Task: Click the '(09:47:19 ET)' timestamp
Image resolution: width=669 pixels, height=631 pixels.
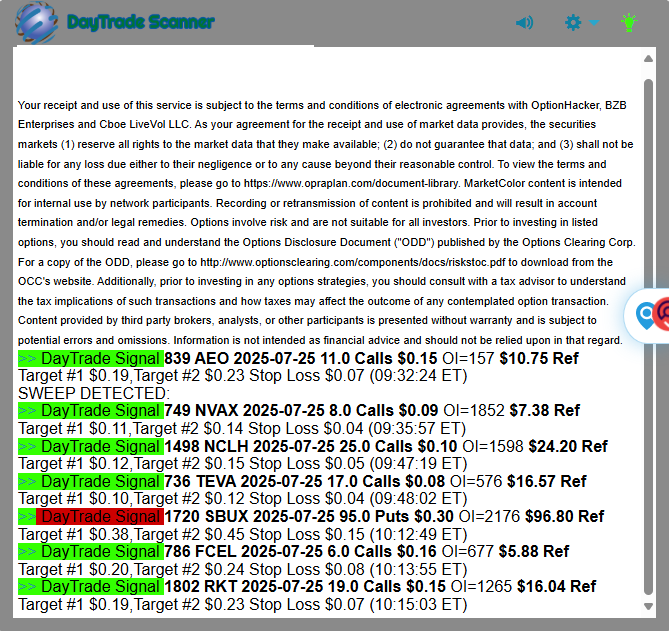Action: coord(418,463)
